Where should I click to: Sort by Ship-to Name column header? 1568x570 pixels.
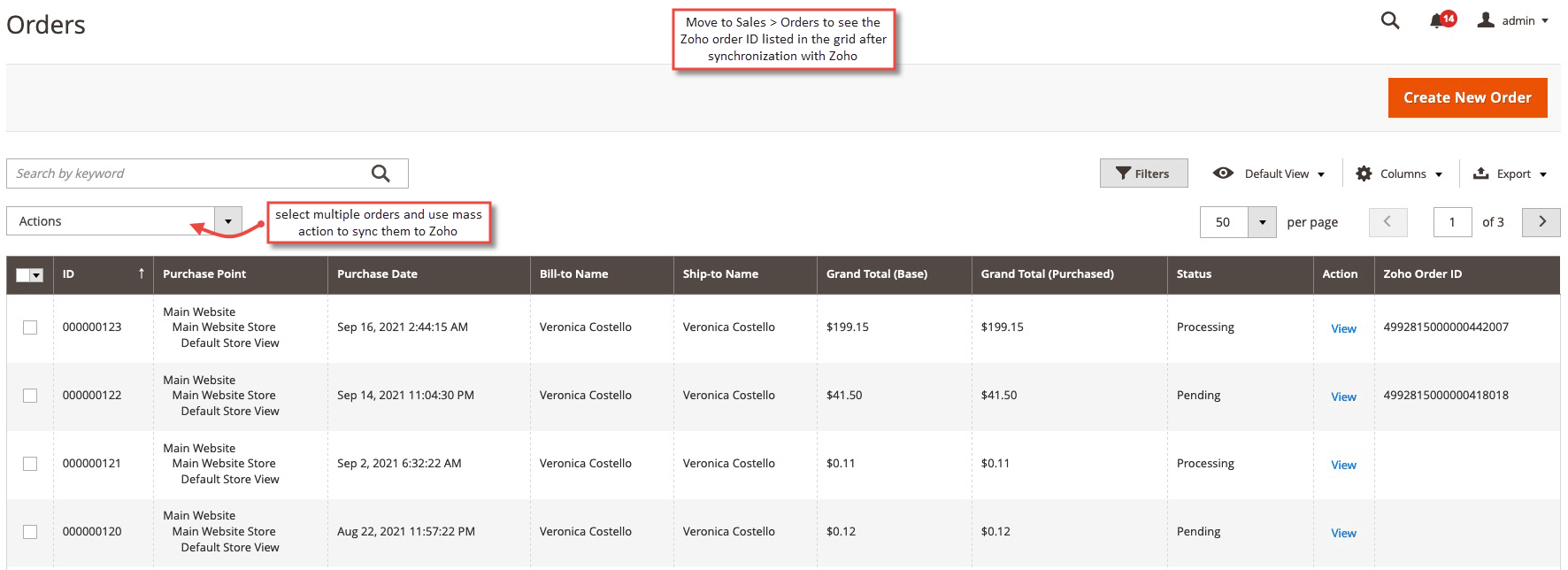745,274
